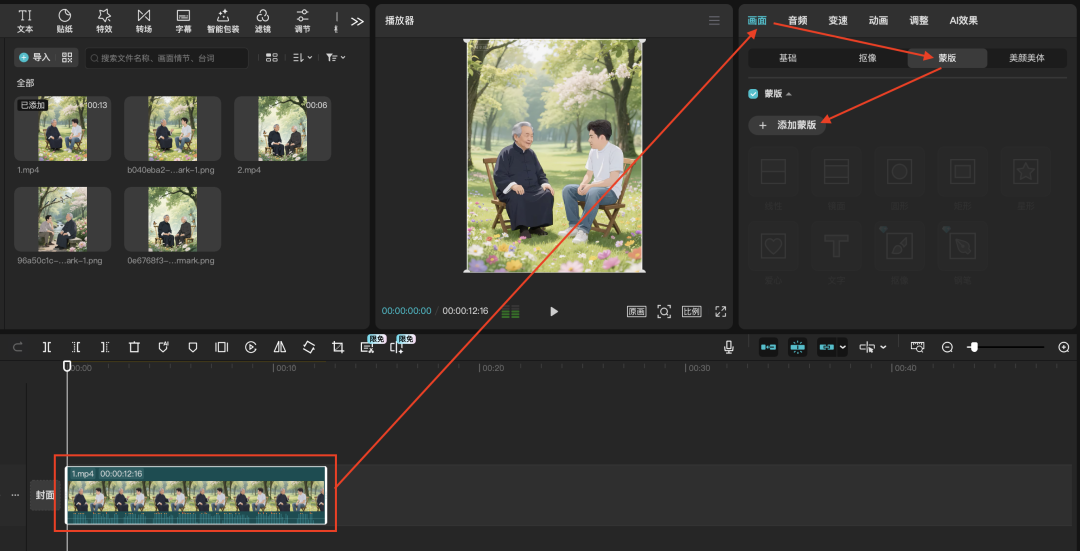Click the timeline zoom slider handle
Viewport: 1080px width, 551px height.
[973, 347]
